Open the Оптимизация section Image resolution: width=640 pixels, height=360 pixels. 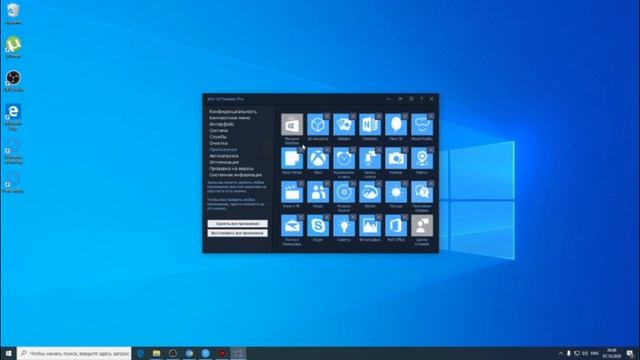[224, 162]
